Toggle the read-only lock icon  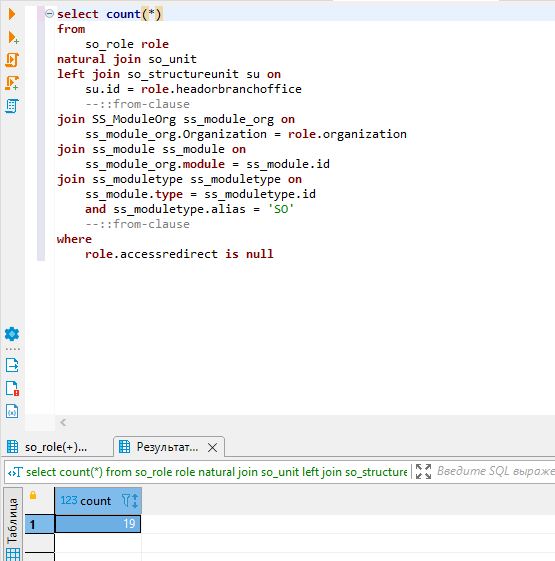[x=33, y=495]
